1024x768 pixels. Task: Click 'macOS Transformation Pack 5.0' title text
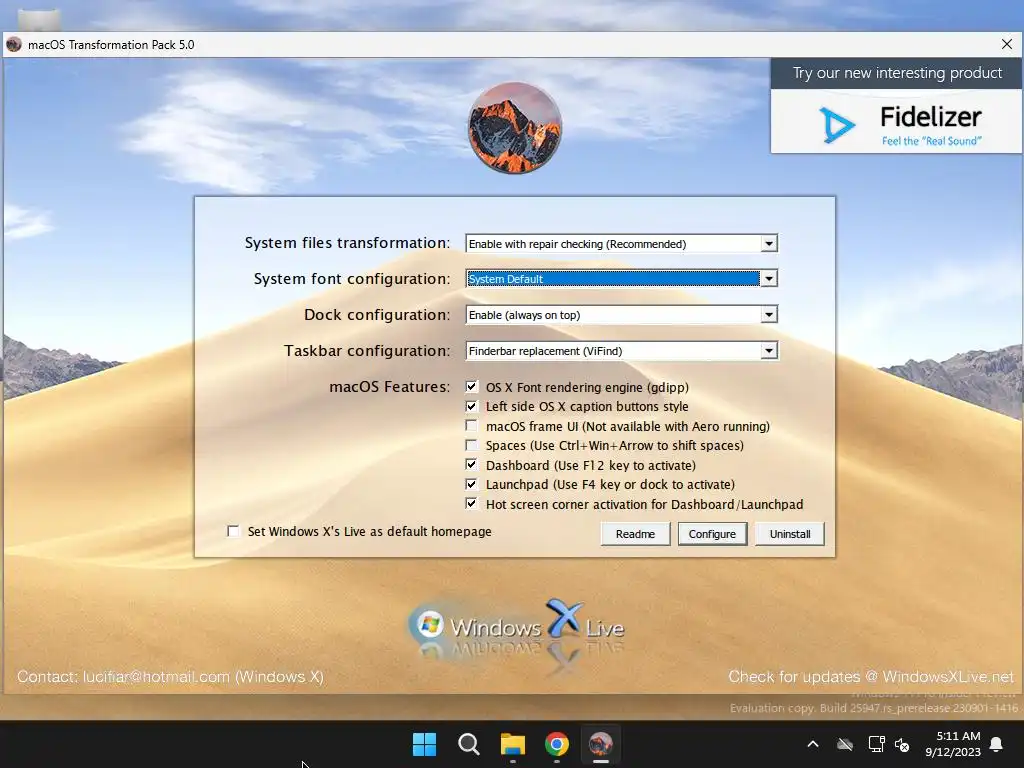(x=111, y=44)
